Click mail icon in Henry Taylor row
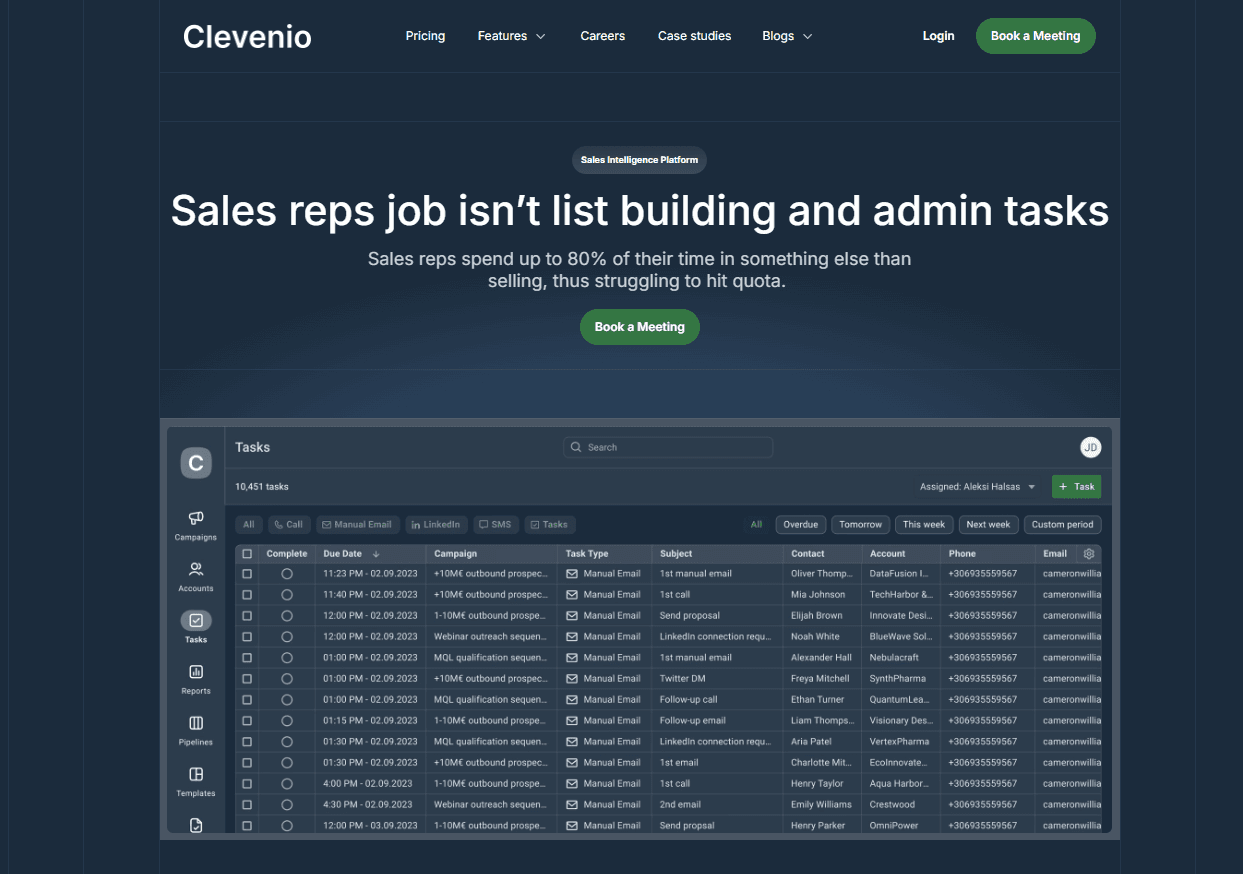Screen dimensions: 1243x874 point(572,784)
